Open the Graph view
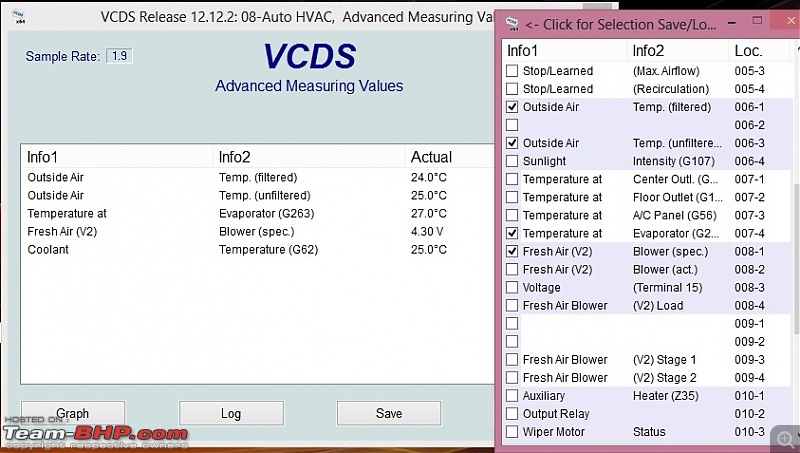800x453 pixels. 73,413
